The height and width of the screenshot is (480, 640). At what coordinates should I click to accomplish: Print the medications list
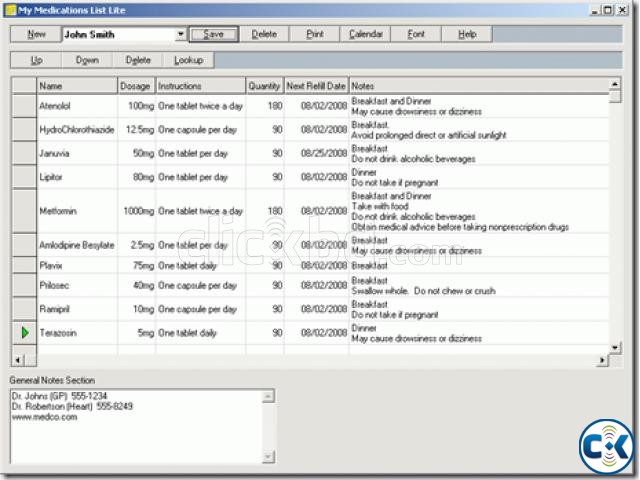click(x=315, y=34)
